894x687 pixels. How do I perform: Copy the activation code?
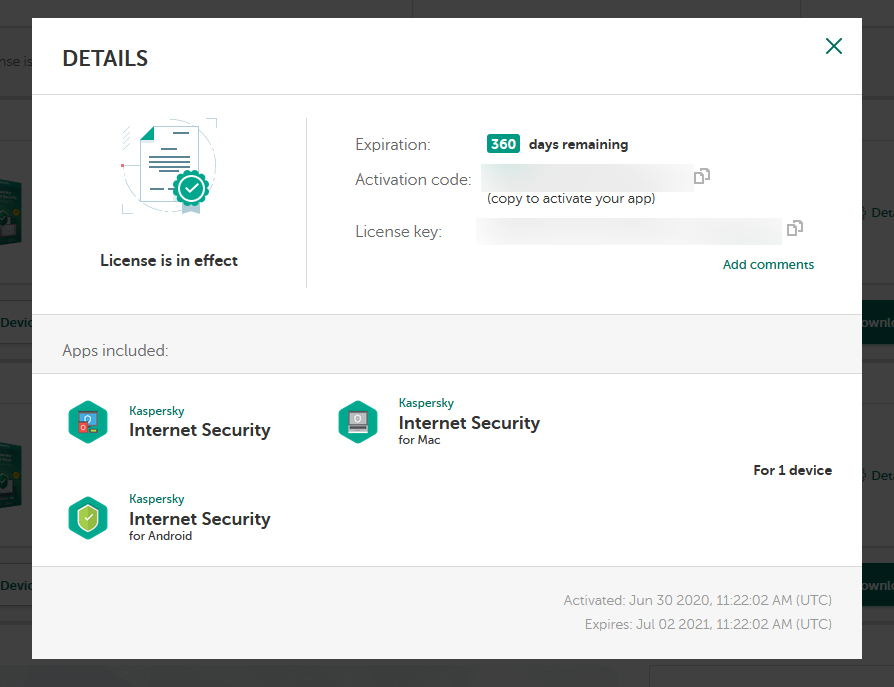tap(702, 176)
